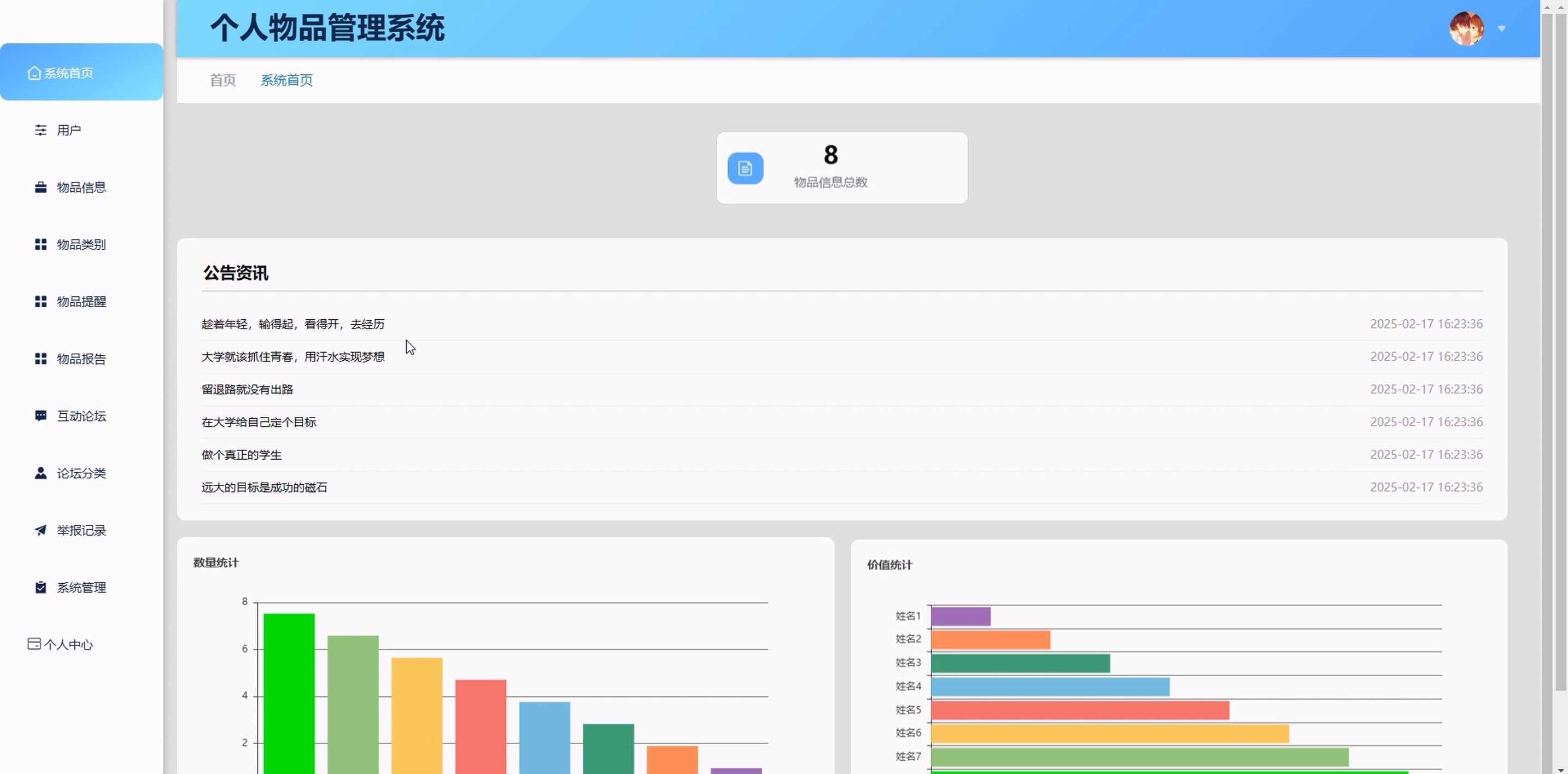1568x774 pixels.
Task: Click the sliders icon next to 用户
Action: coord(41,130)
